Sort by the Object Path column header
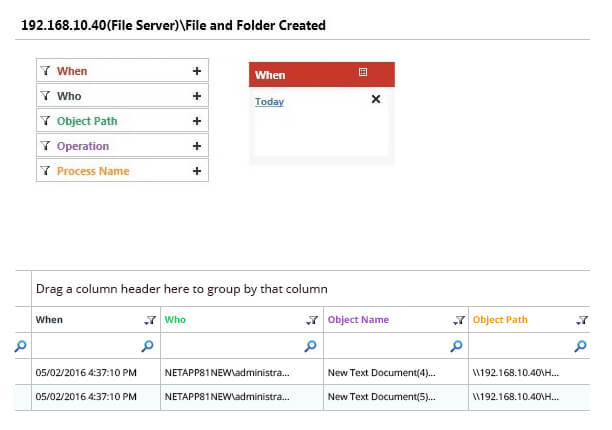 (500, 320)
